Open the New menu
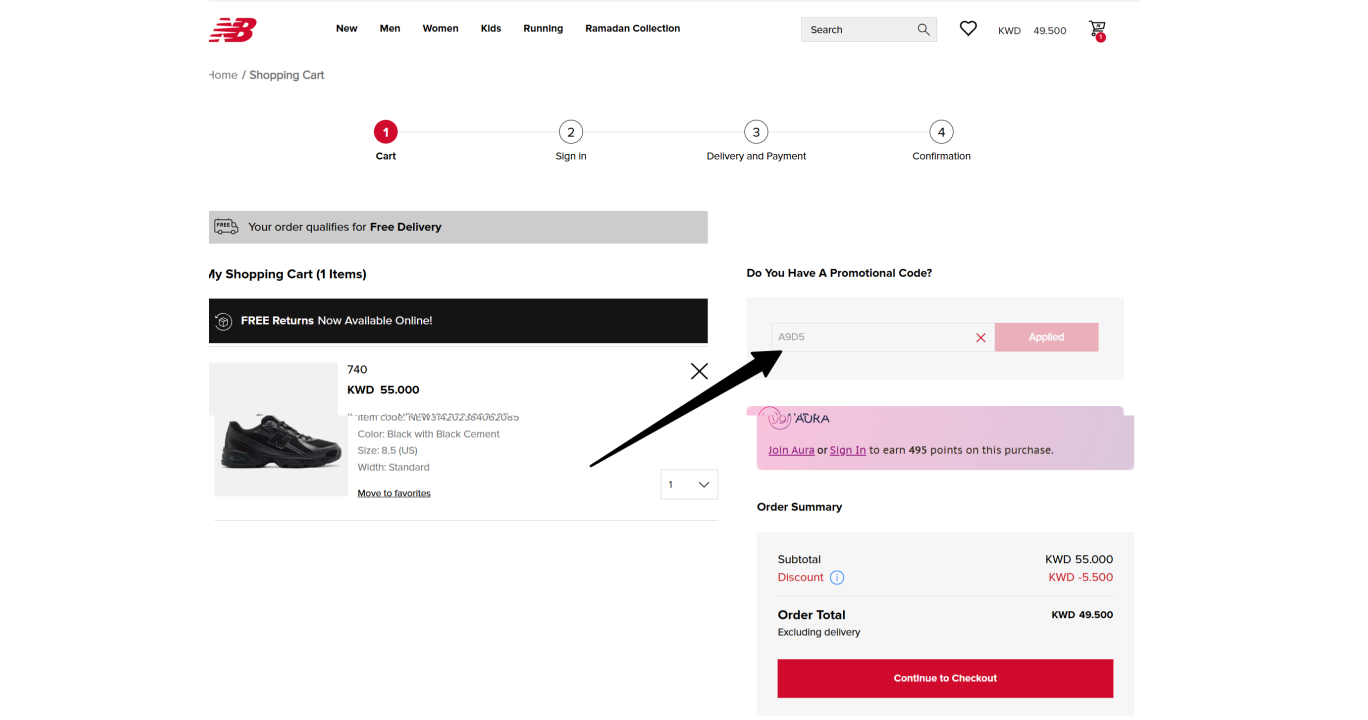This screenshot has height=720, width=1368. (x=347, y=29)
